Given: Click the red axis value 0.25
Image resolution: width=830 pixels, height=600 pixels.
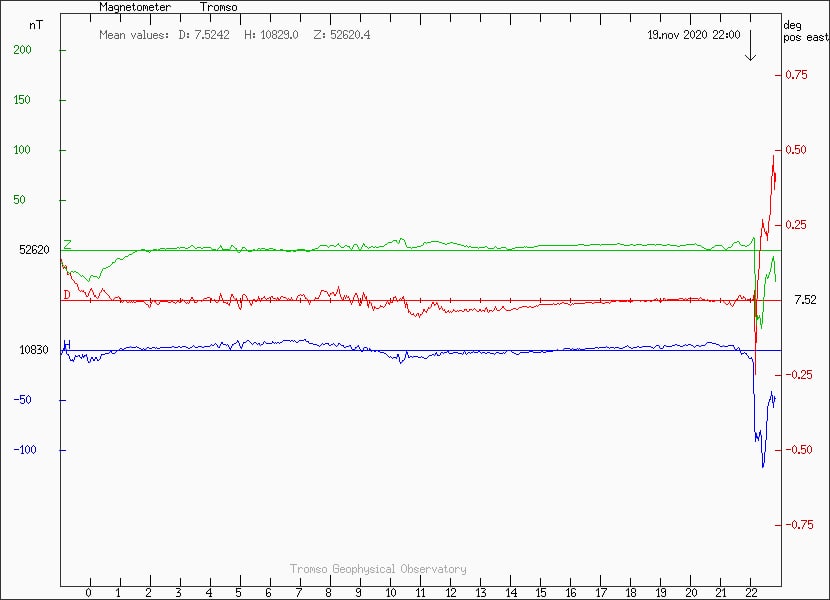Looking at the screenshot, I should click(x=796, y=225).
